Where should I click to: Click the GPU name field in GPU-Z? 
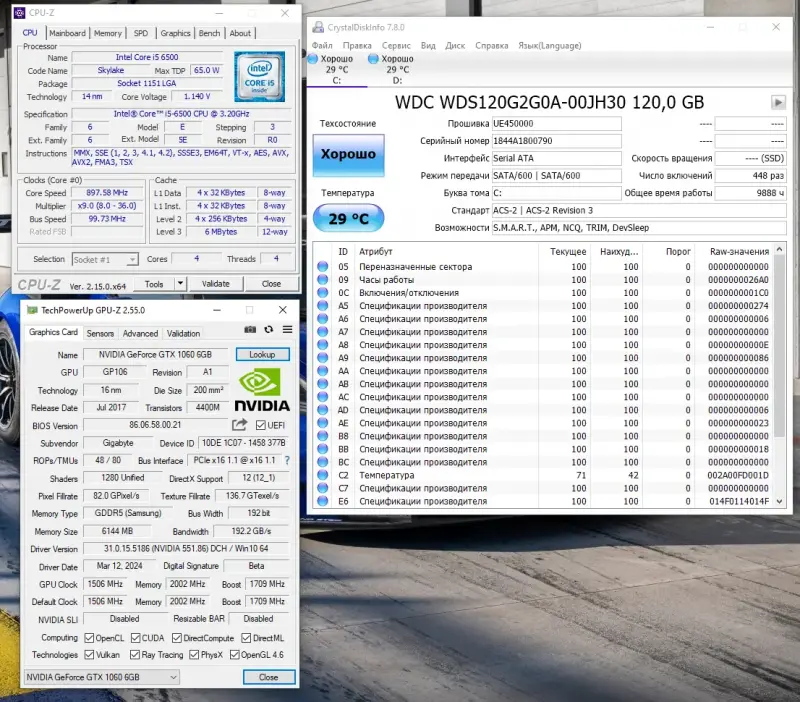tap(156, 355)
